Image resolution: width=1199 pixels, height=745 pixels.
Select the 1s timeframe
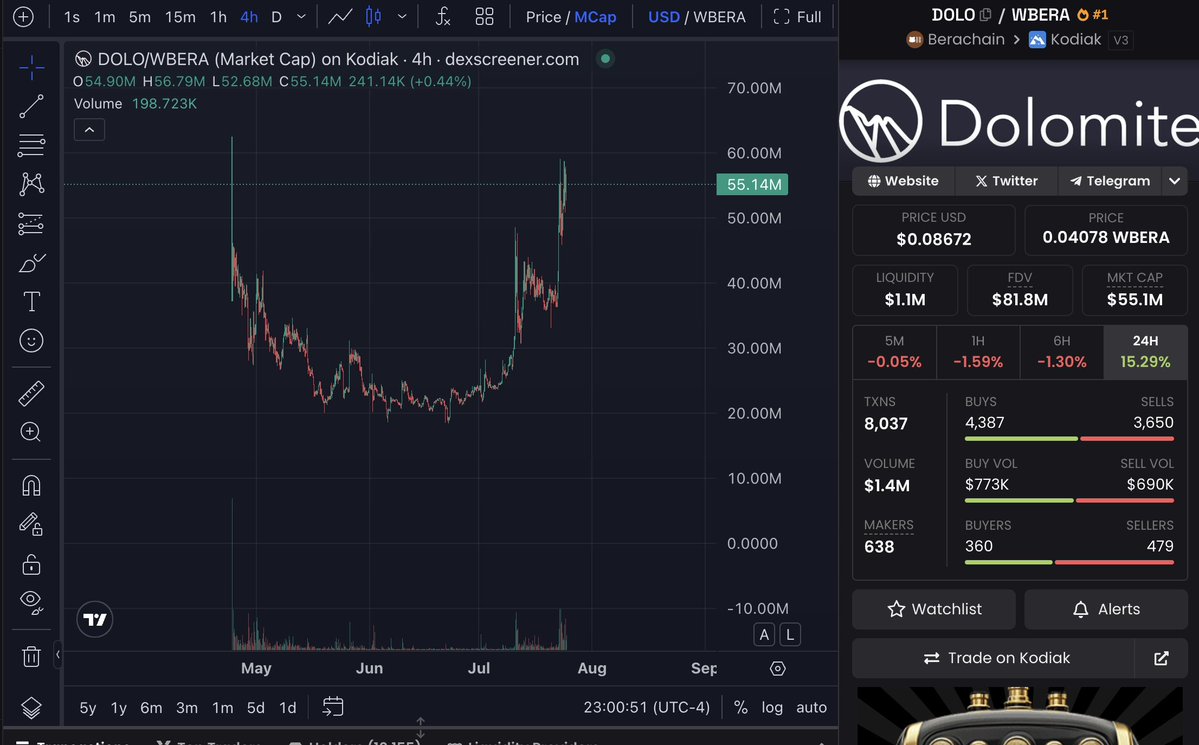click(x=72, y=17)
